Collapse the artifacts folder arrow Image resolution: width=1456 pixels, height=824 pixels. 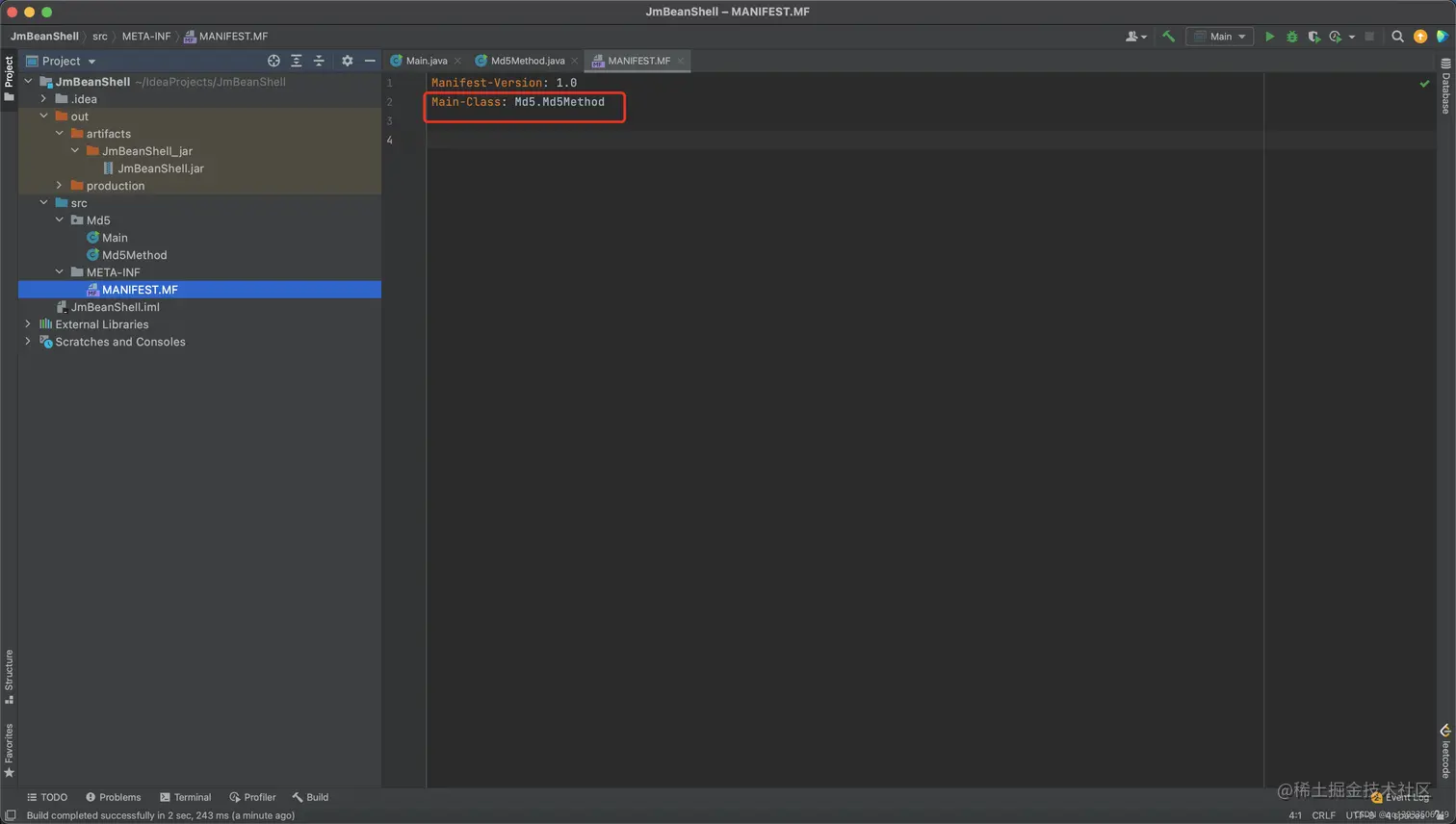point(59,134)
